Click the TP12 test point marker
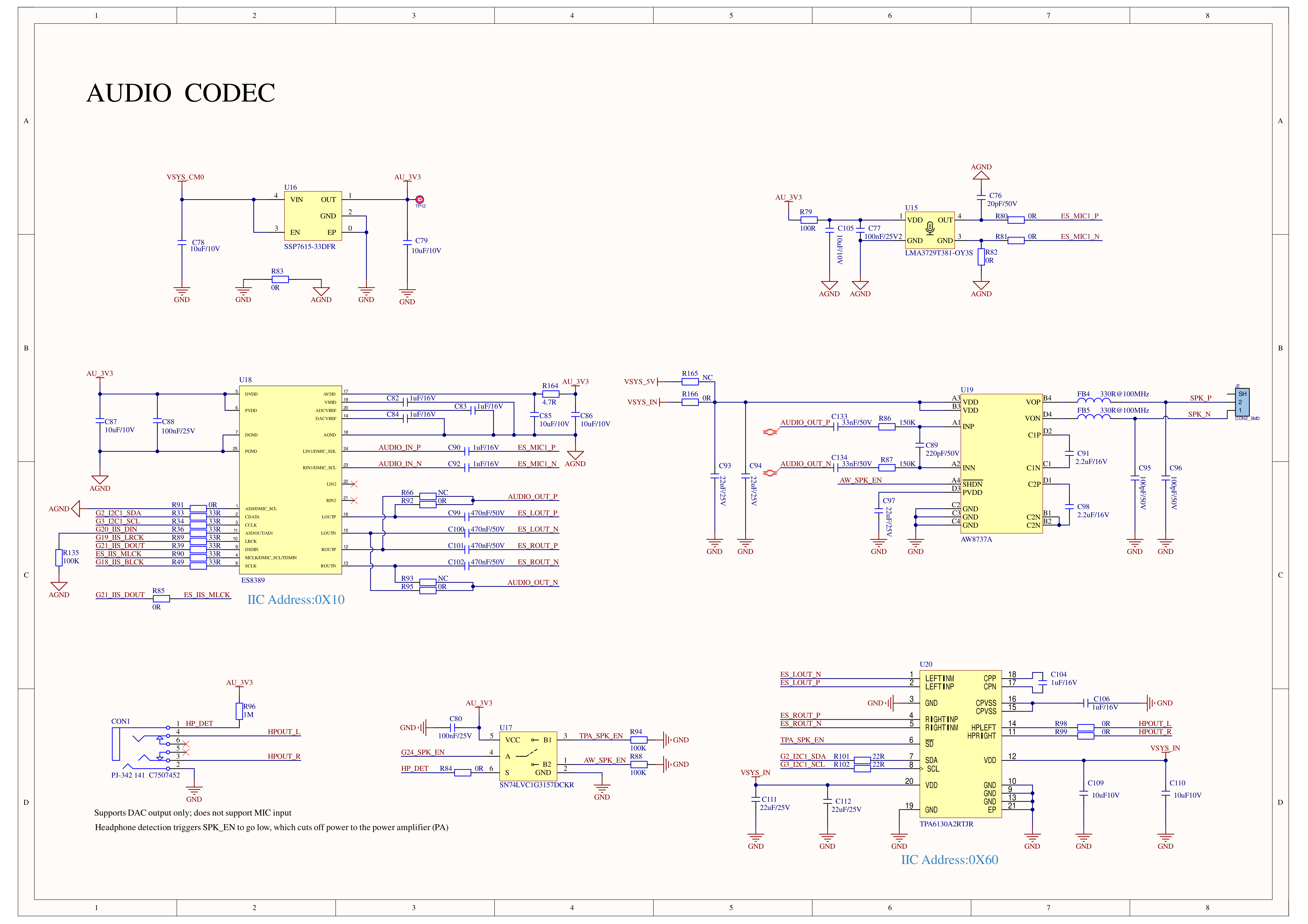 tap(420, 200)
